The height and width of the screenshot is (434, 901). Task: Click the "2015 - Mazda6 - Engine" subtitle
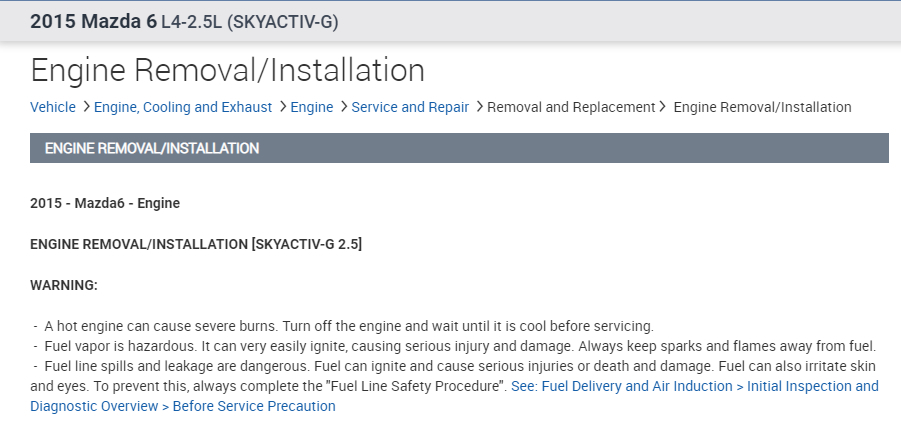pyautogui.click(x=105, y=203)
